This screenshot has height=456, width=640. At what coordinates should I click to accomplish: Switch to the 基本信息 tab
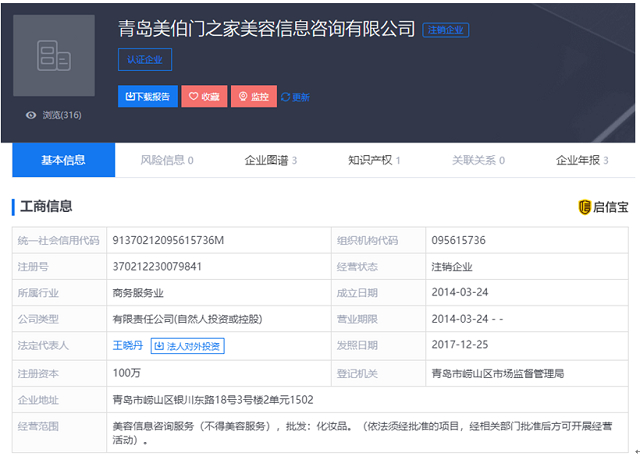(x=63, y=160)
